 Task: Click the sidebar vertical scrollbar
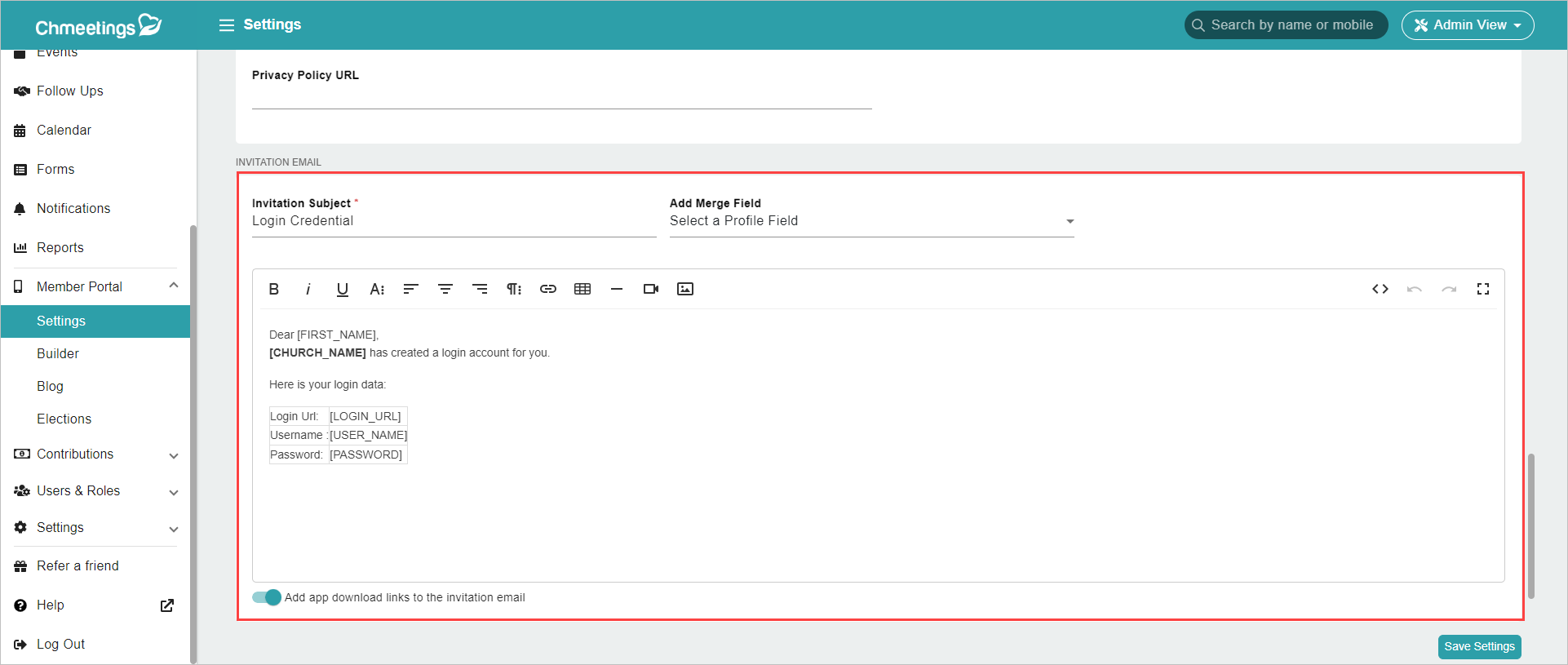[193, 444]
